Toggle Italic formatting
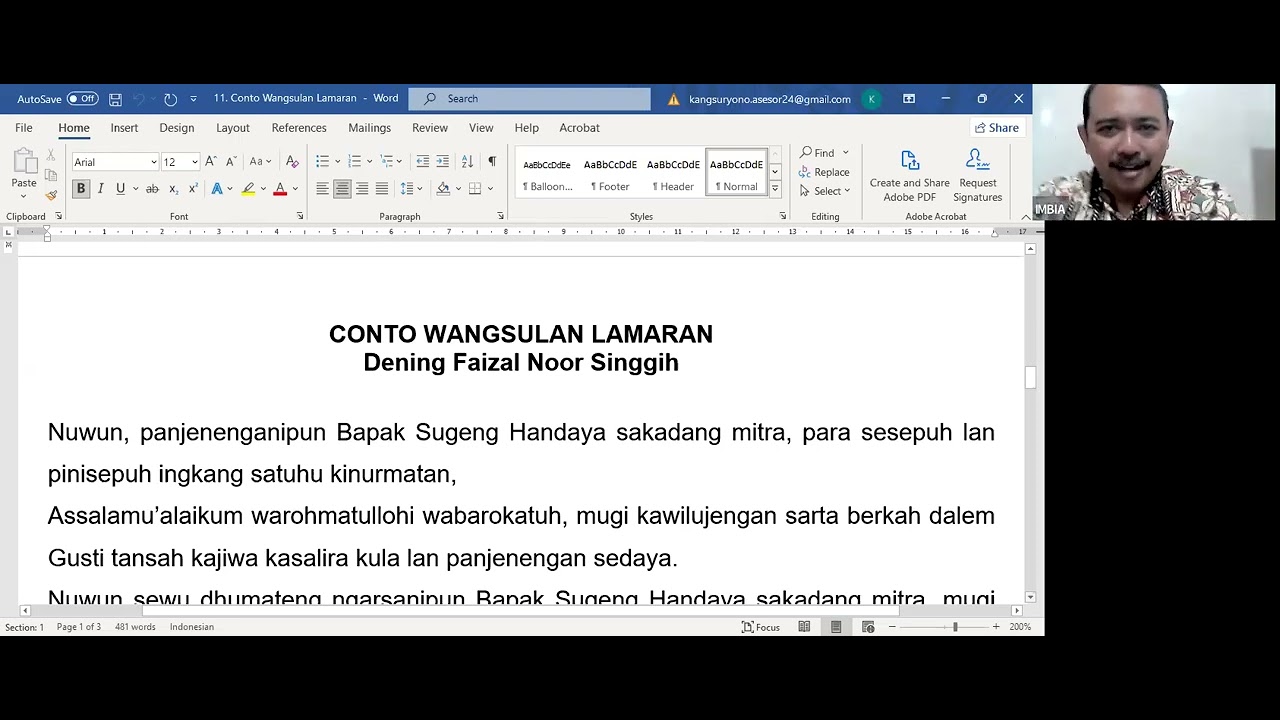Image resolution: width=1280 pixels, height=720 pixels. 100,189
